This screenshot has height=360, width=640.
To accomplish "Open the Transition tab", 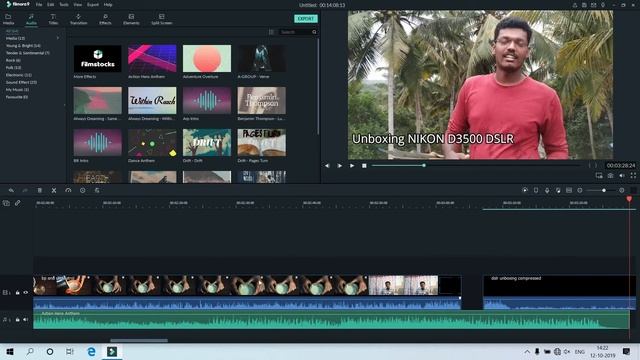I will coord(78,19).
